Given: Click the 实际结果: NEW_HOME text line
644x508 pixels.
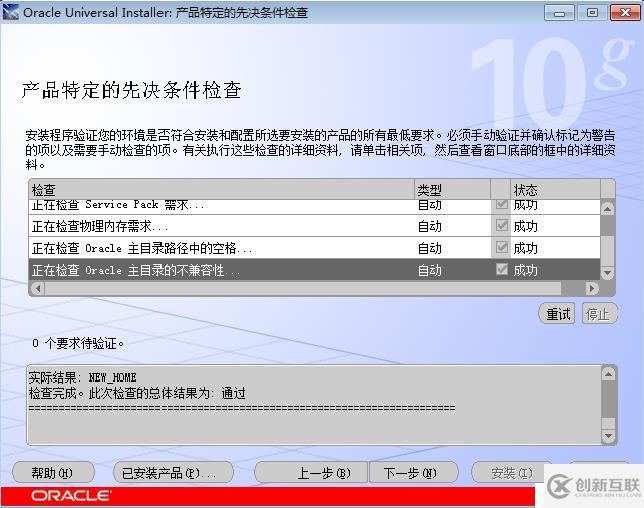Looking at the screenshot, I should (x=83, y=377).
